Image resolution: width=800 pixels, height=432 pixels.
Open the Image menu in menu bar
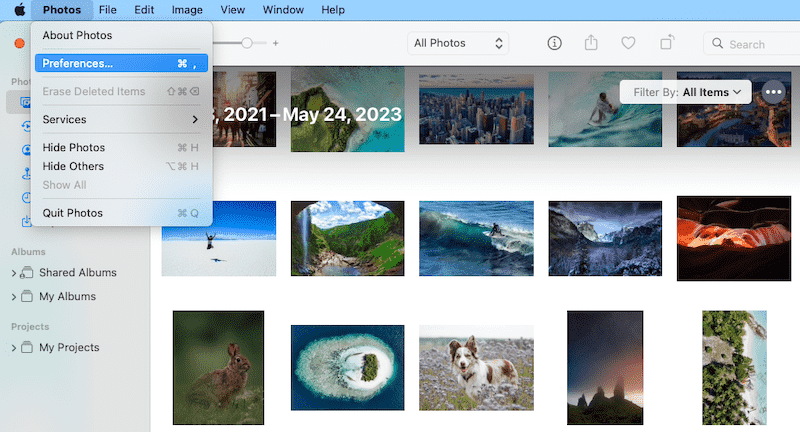[x=187, y=10]
